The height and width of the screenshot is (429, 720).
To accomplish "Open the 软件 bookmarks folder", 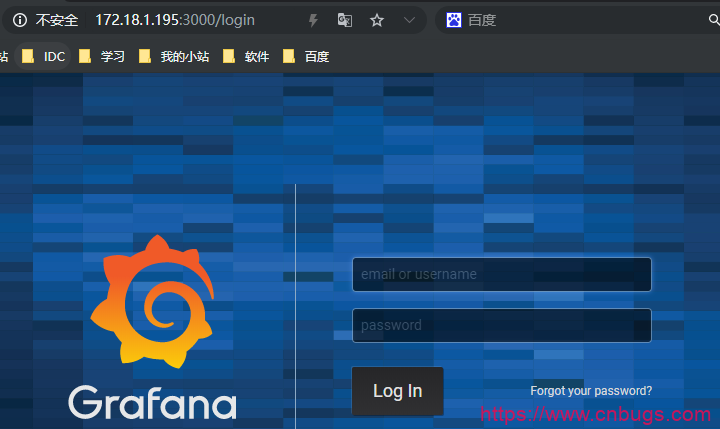I will click(x=247, y=57).
